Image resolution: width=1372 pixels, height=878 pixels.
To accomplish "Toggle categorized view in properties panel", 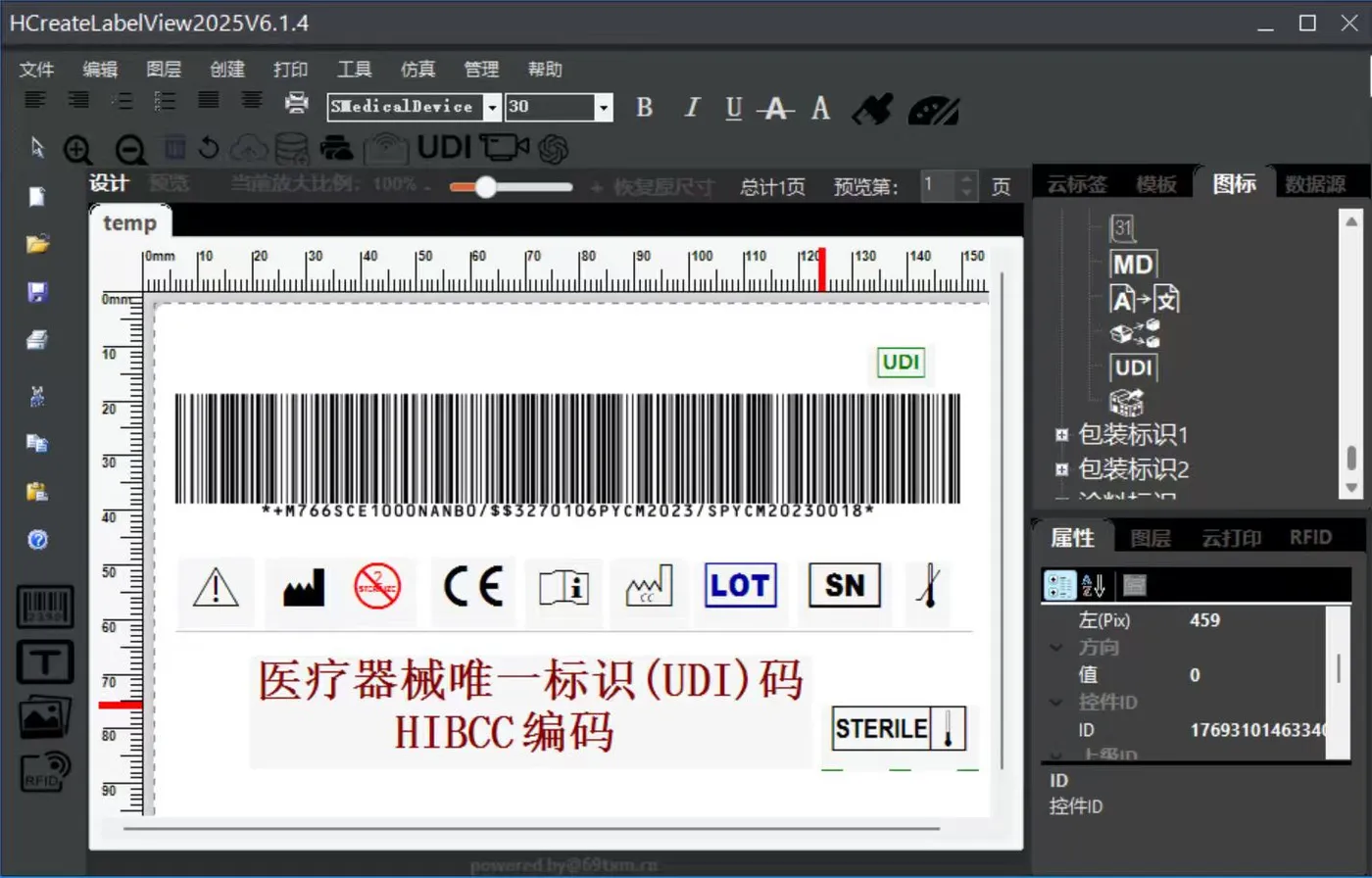I will point(1061,586).
